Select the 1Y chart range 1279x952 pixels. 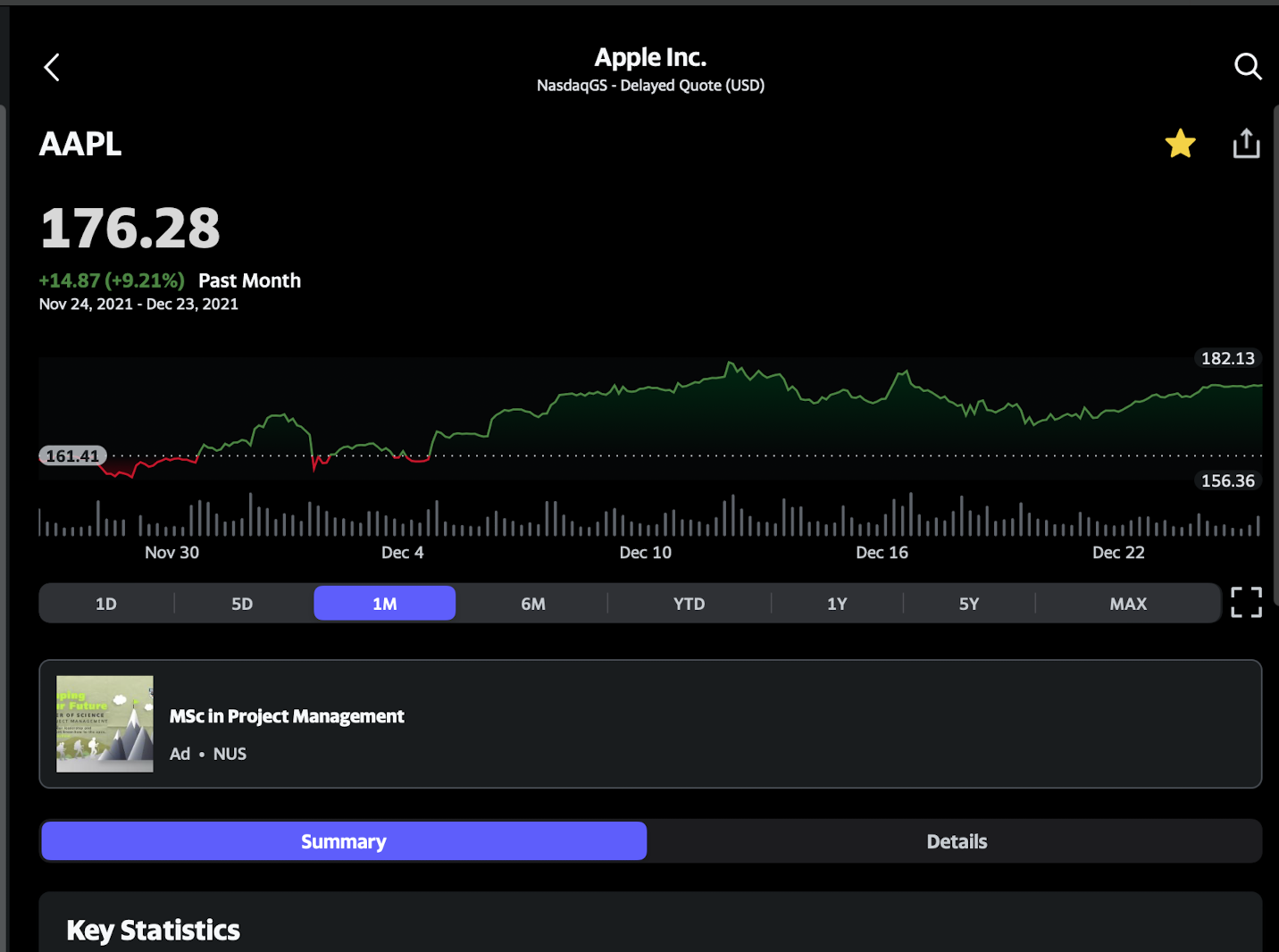[x=837, y=604]
